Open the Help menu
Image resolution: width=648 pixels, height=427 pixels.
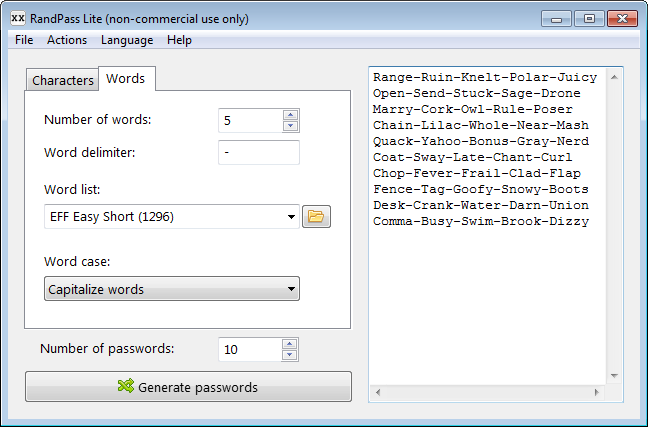[x=180, y=40]
